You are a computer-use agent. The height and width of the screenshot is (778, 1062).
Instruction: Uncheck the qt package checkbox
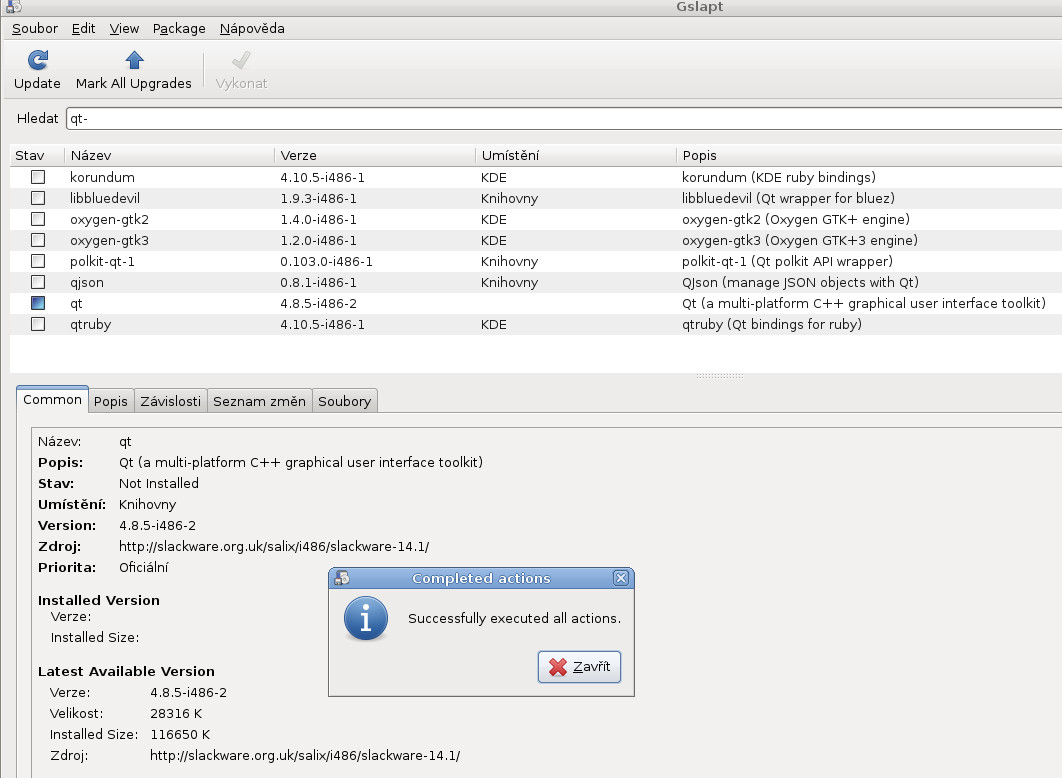(37, 303)
